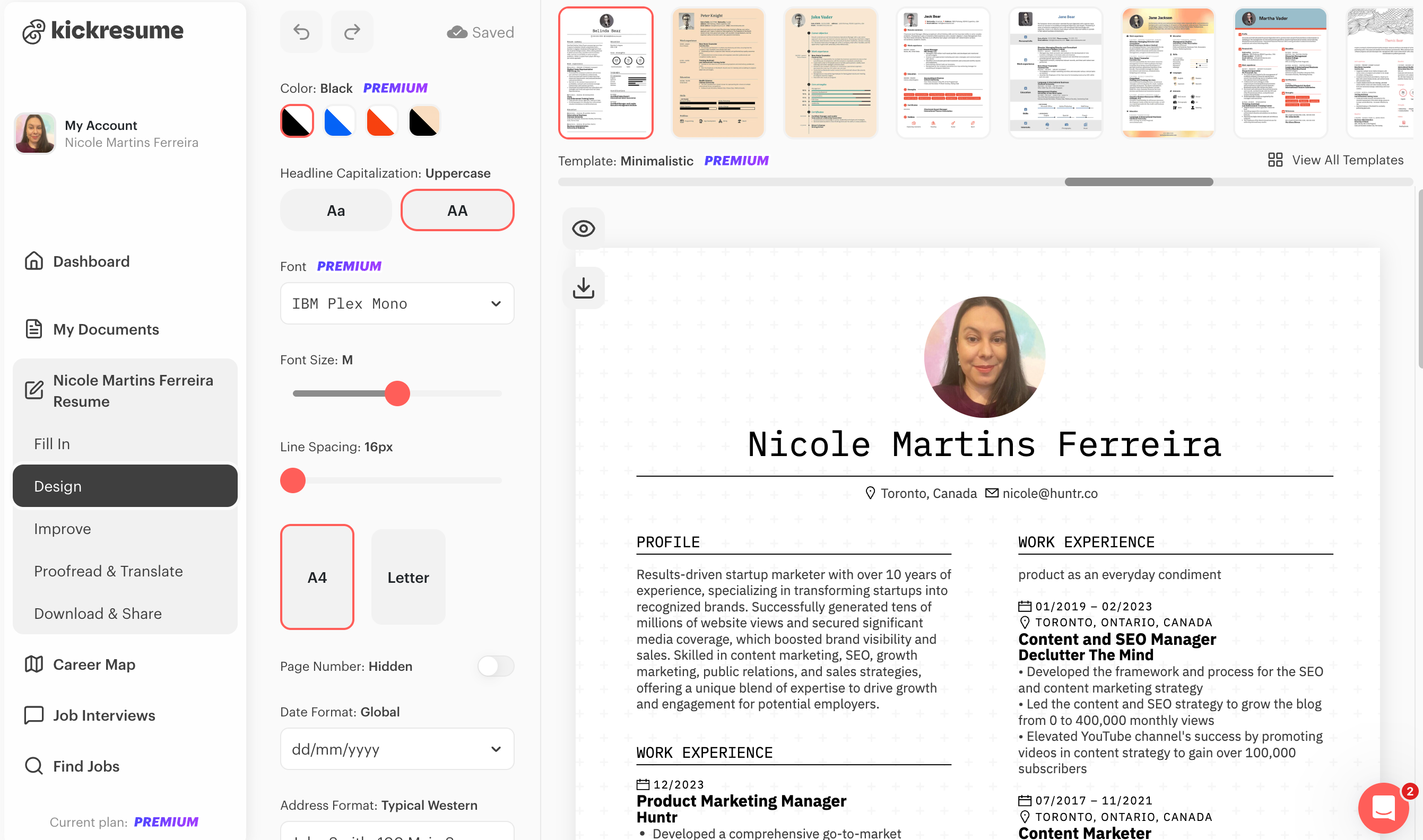Toggle the Page Number switch
Image resolution: width=1423 pixels, height=840 pixels.
[x=495, y=666]
